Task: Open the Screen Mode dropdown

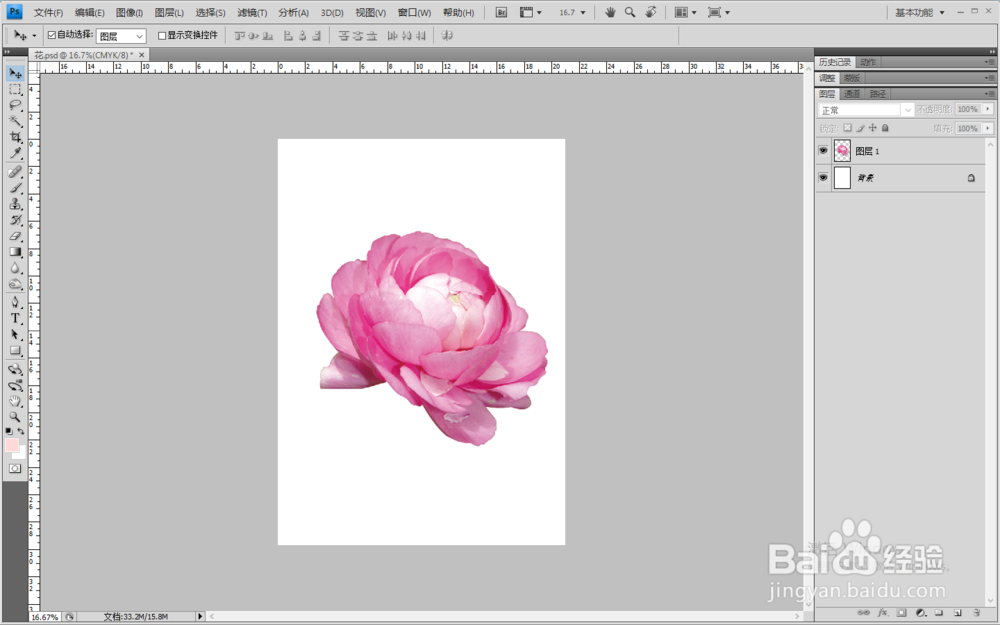Action: [719, 12]
